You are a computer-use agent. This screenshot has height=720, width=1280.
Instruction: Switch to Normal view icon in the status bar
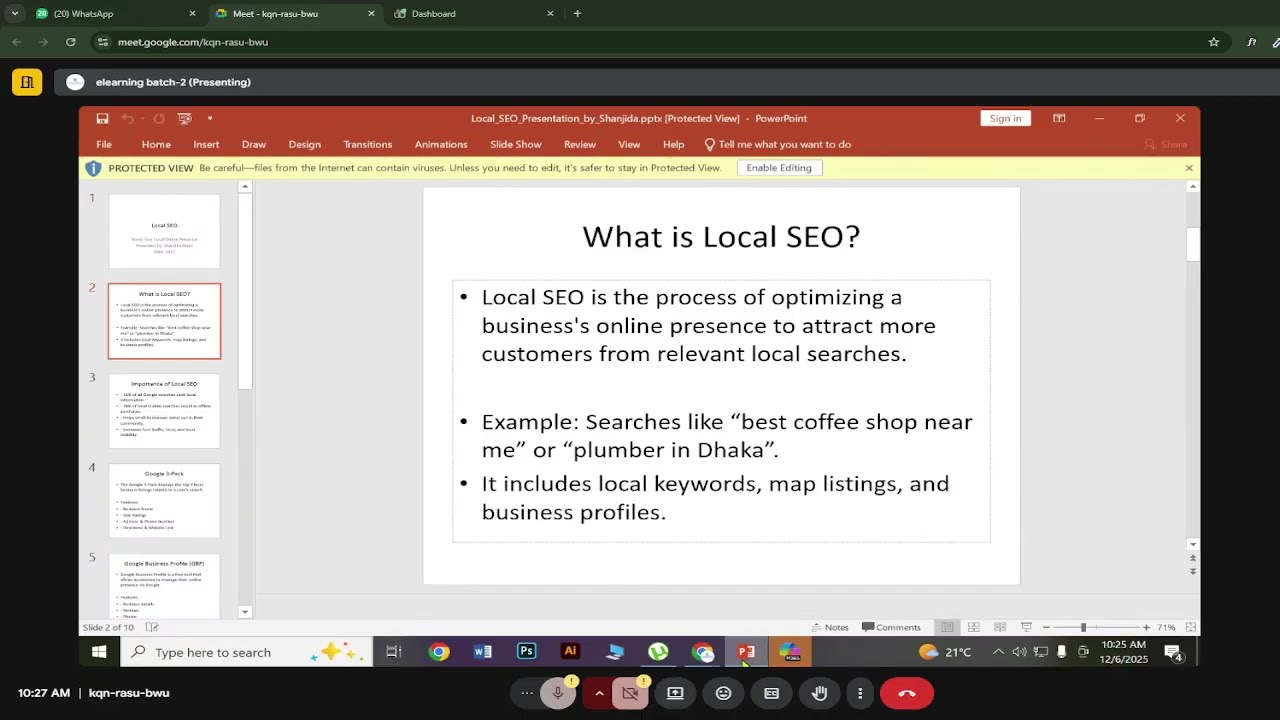click(x=947, y=627)
